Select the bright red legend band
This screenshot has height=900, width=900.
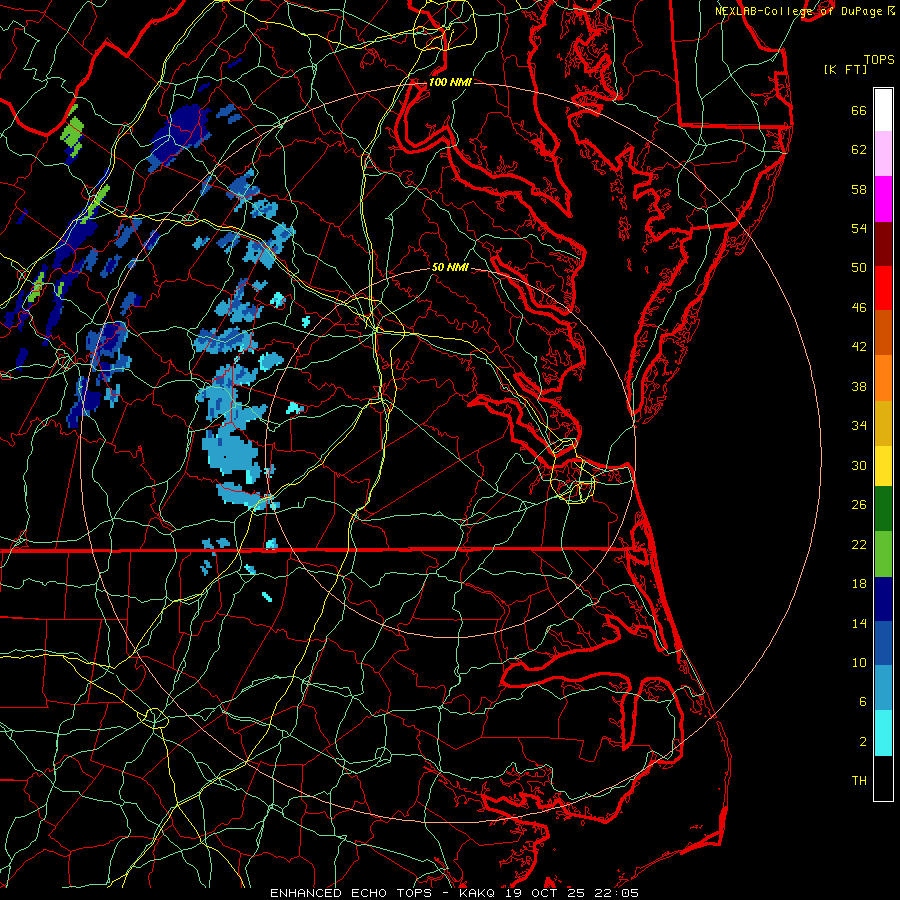tap(883, 288)
